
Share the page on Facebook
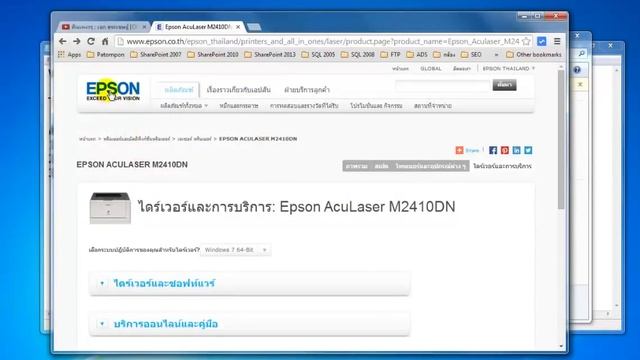click(x=493, y=150)
